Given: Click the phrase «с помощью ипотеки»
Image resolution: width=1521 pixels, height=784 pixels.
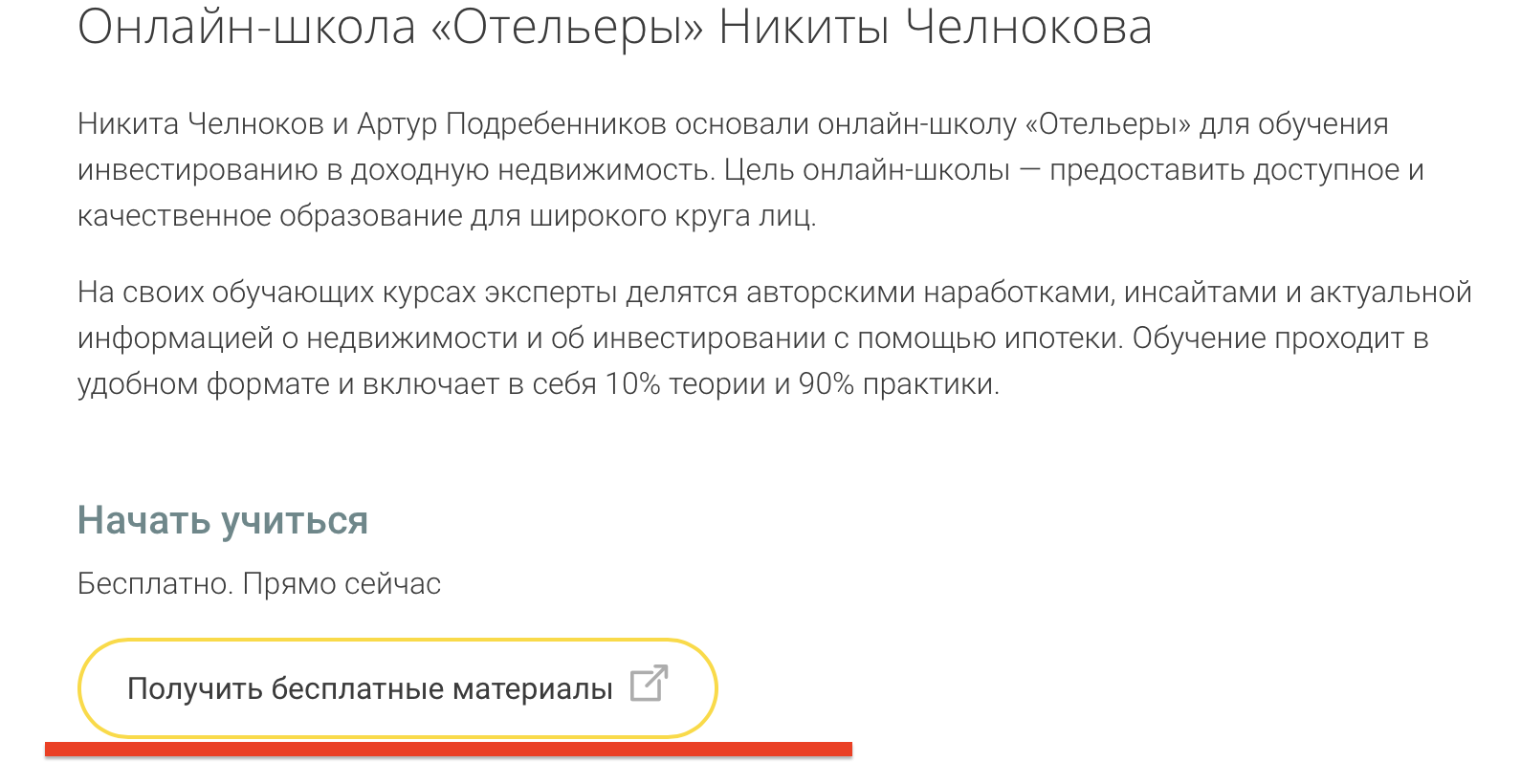Looking at the screenshot, I should click(x=978, y=338).
